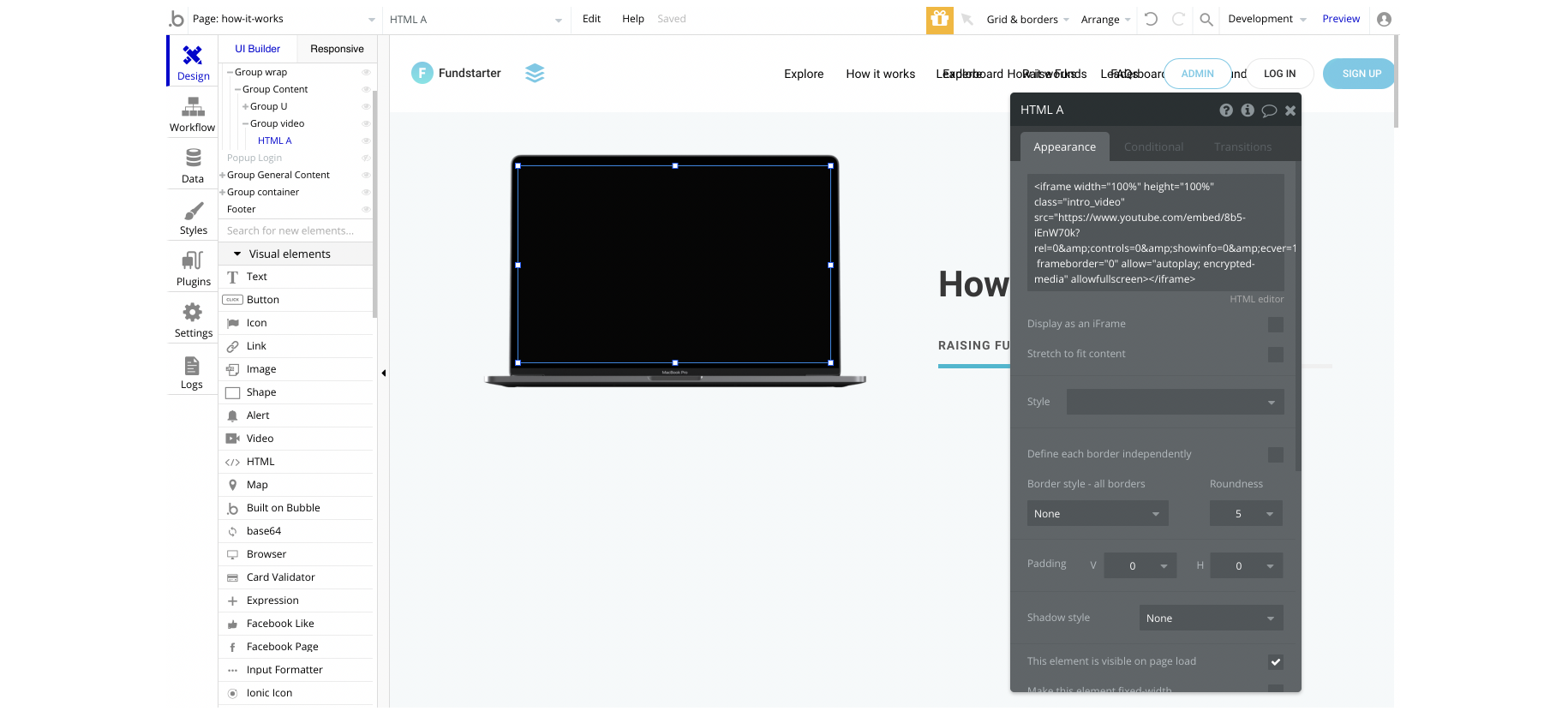Click the Fundstarter F logo icon

click(x=422, y=74)
